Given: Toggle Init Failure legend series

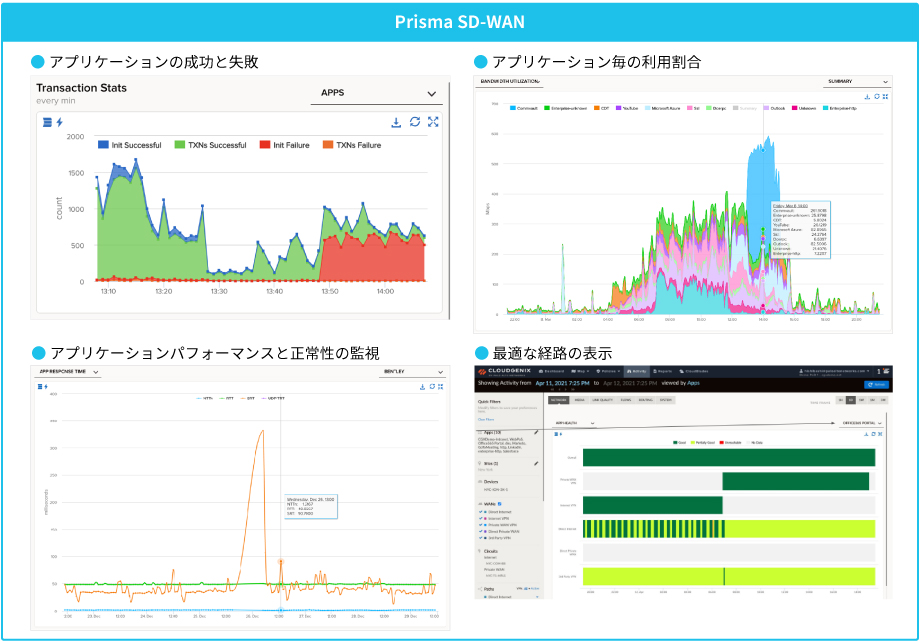Looking at the screenshot, I should point(285,145).
